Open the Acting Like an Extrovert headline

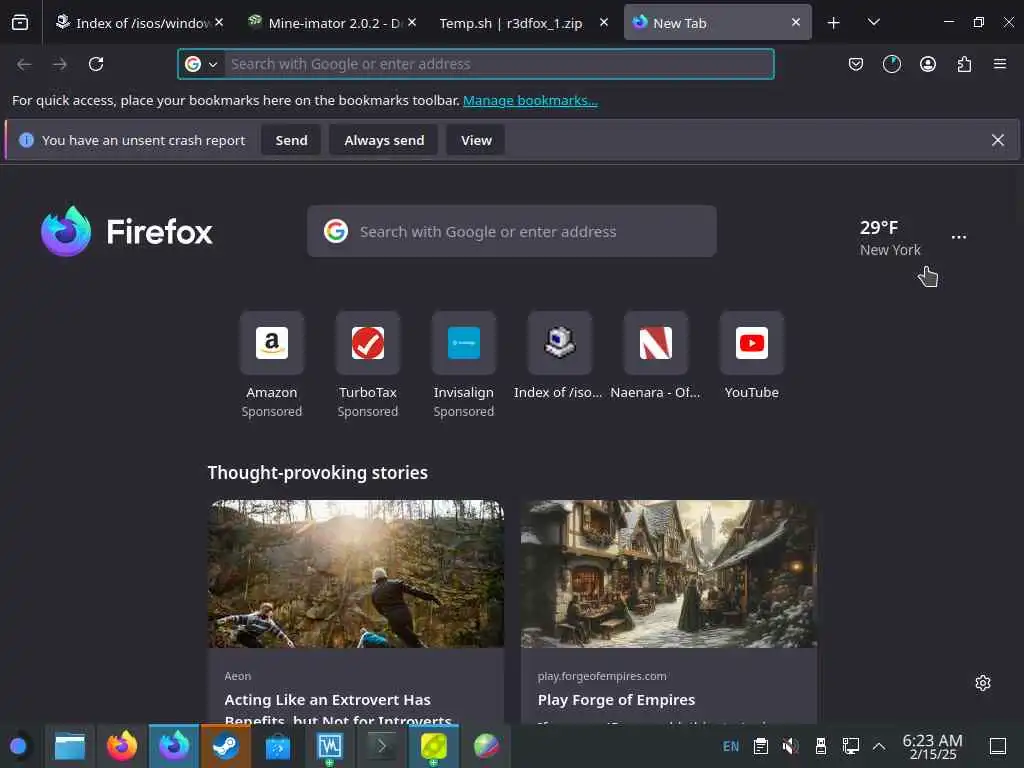pyautogui.click(x=338, y=708)
